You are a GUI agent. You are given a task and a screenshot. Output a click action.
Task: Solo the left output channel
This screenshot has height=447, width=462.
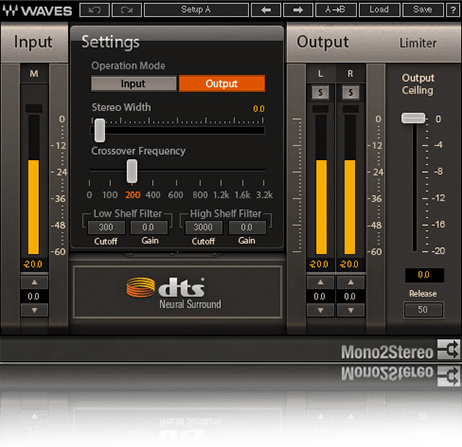[320, 92]
